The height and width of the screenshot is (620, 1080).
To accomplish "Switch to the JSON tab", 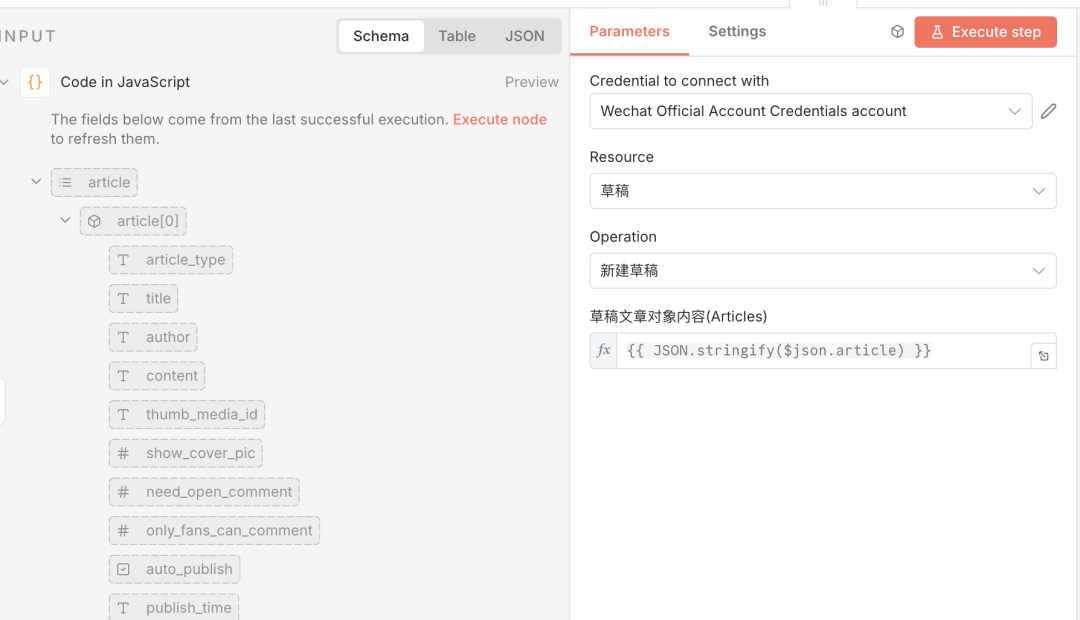I will coord(524,36).
